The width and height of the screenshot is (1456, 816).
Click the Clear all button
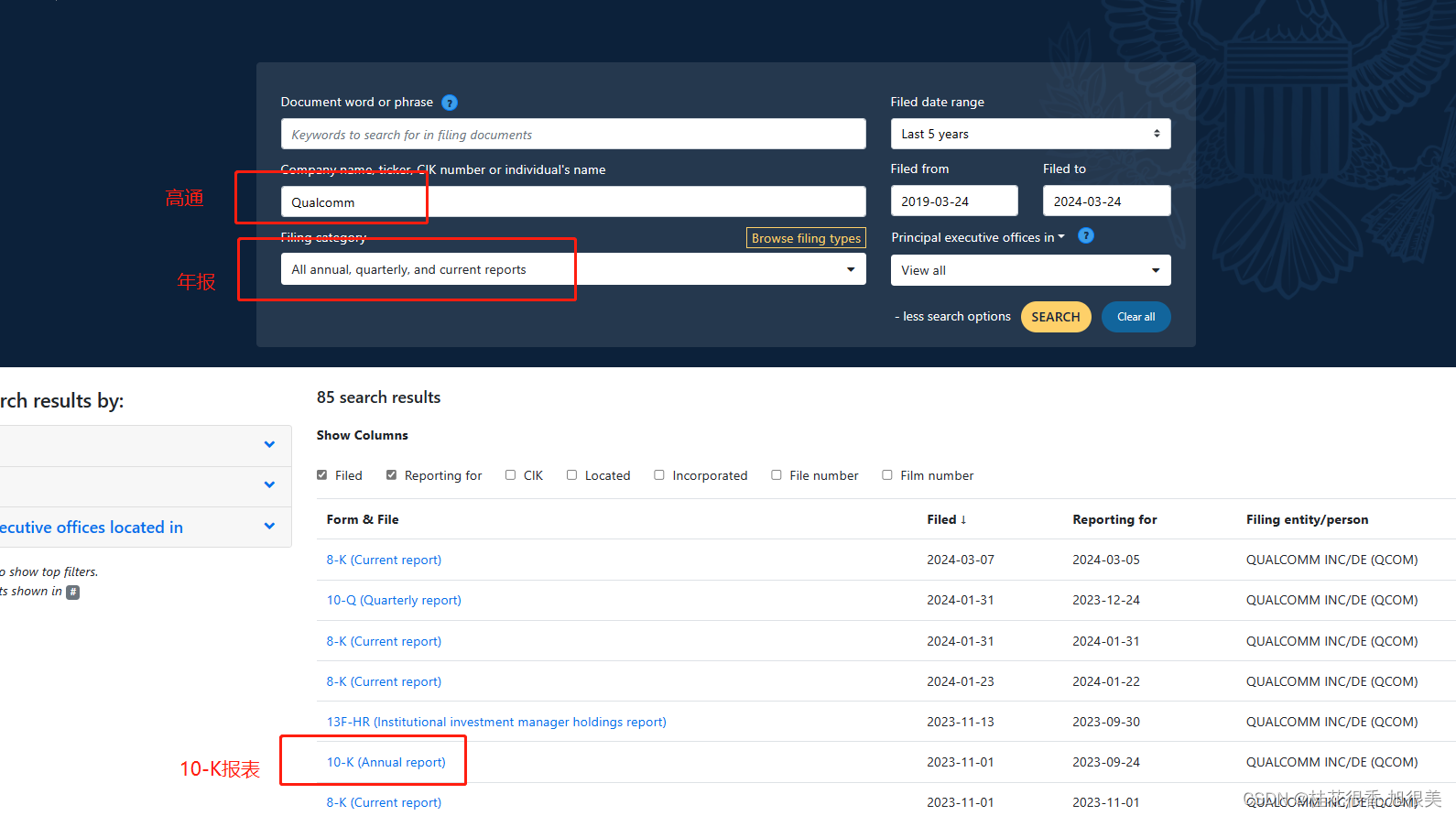[x=1136, y=317]
